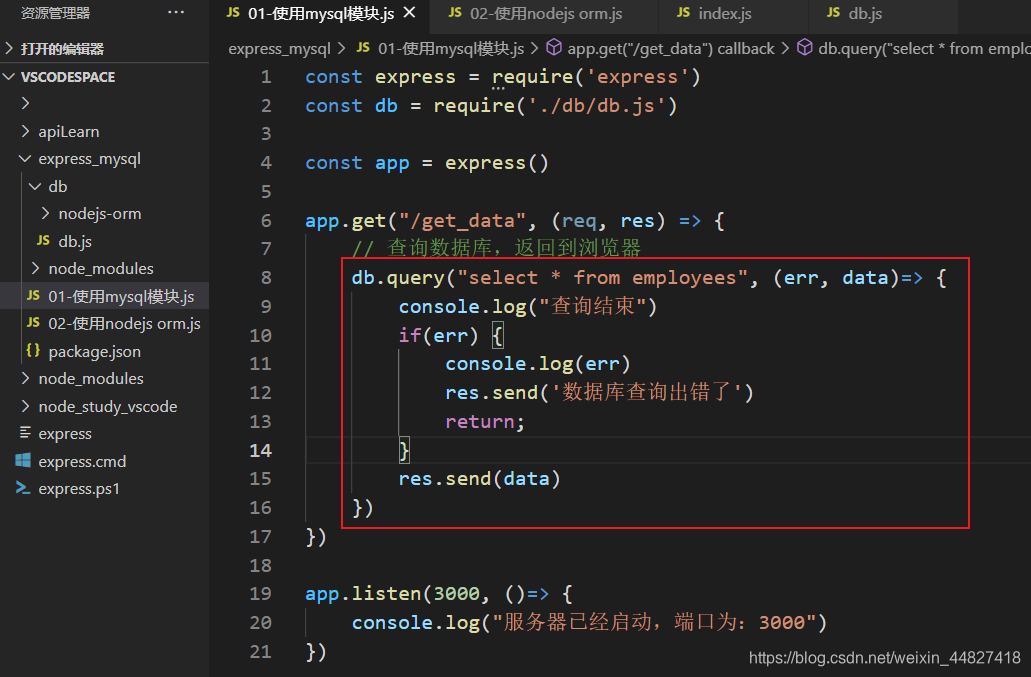Click the braces icon beside package.json
Screen dimensions: 1031x677
(x=33, y=350)
